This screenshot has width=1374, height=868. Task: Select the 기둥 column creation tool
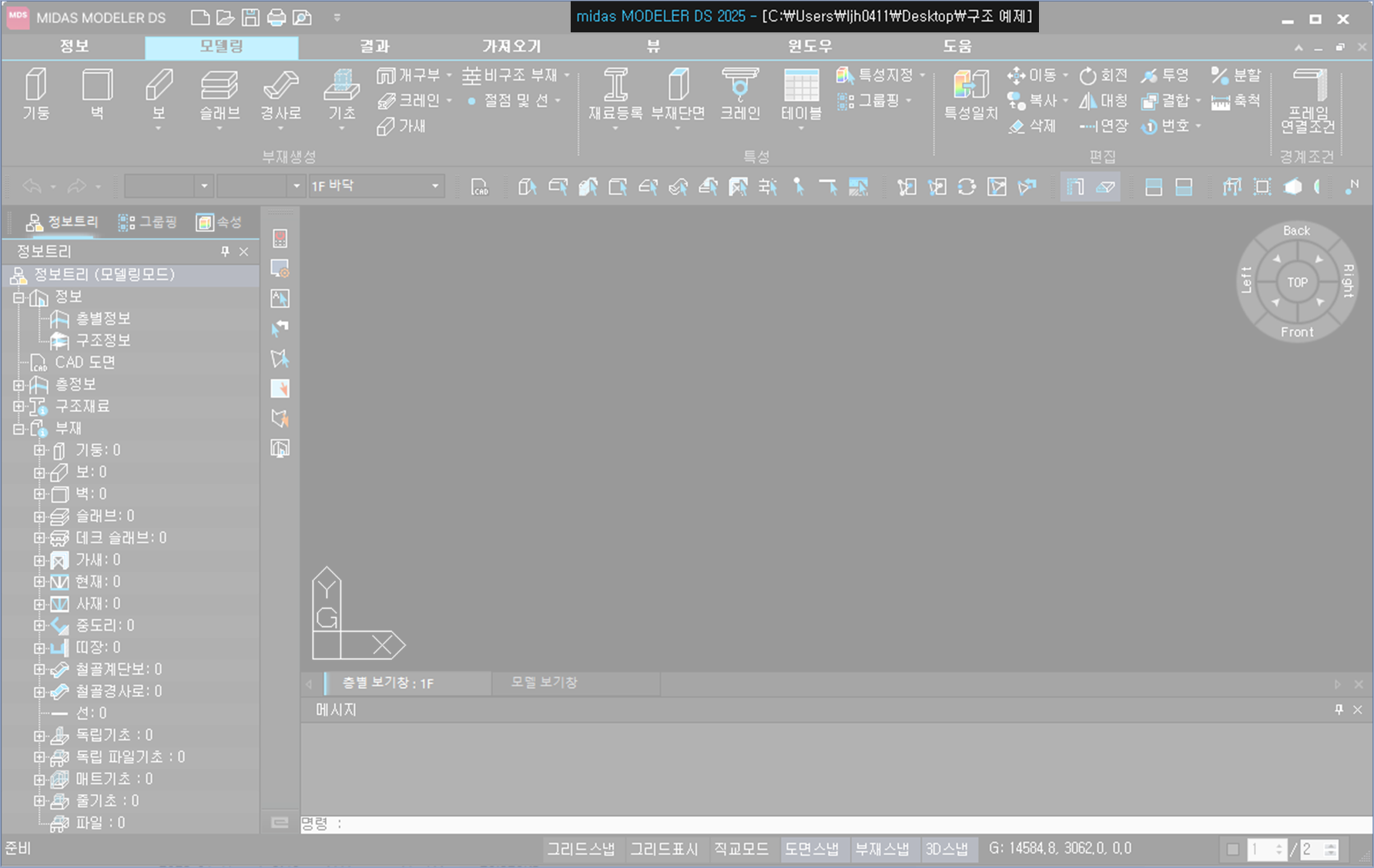(x=35, y=94)
